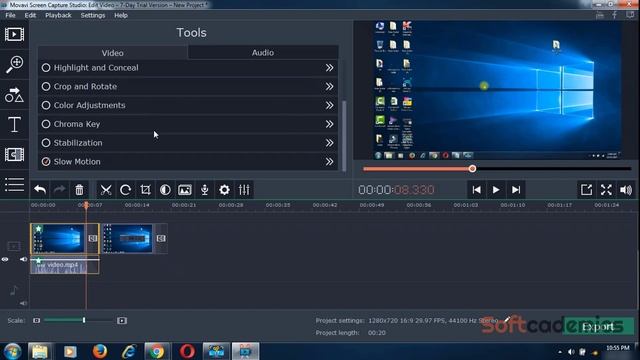This screenshot has height=360, width=640.
Task: Select the second video clip thumbnail
Action: point(128,238)
